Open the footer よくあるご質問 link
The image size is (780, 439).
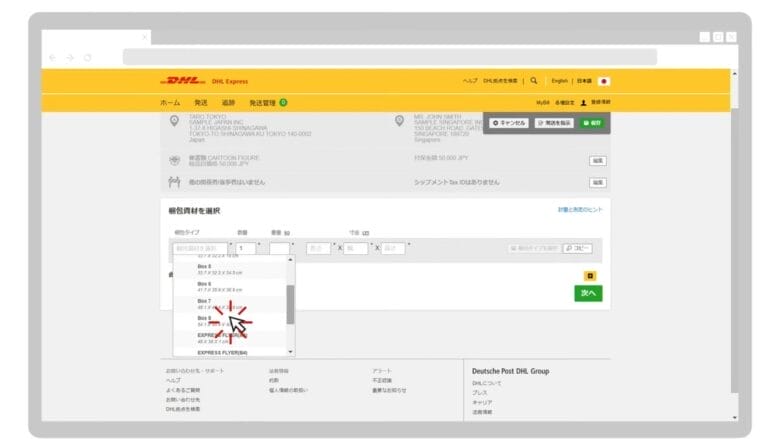click(183, 390)
